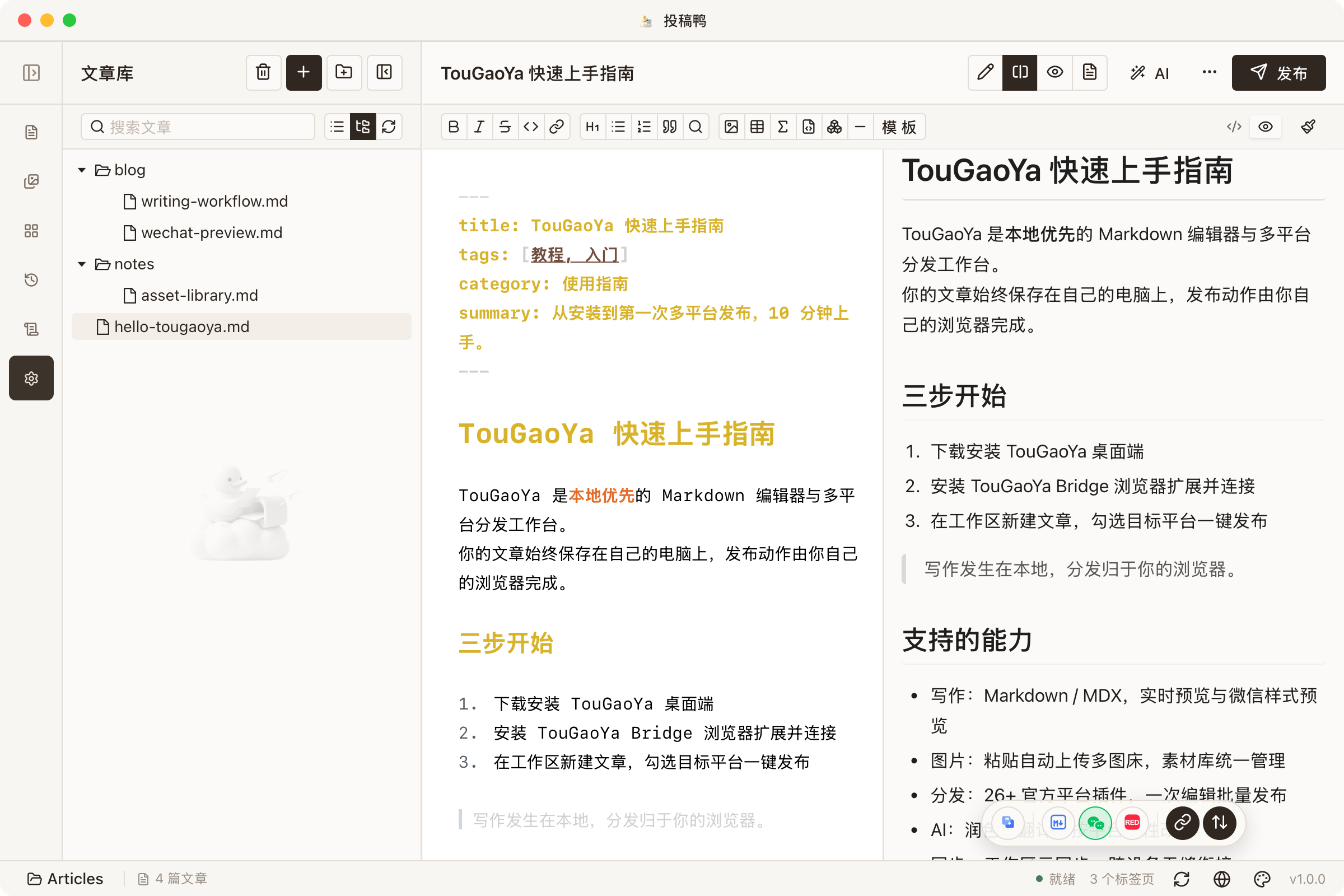Switch to preview-only mode in title bar
1344x896 pixels.
coord(1055,73)
